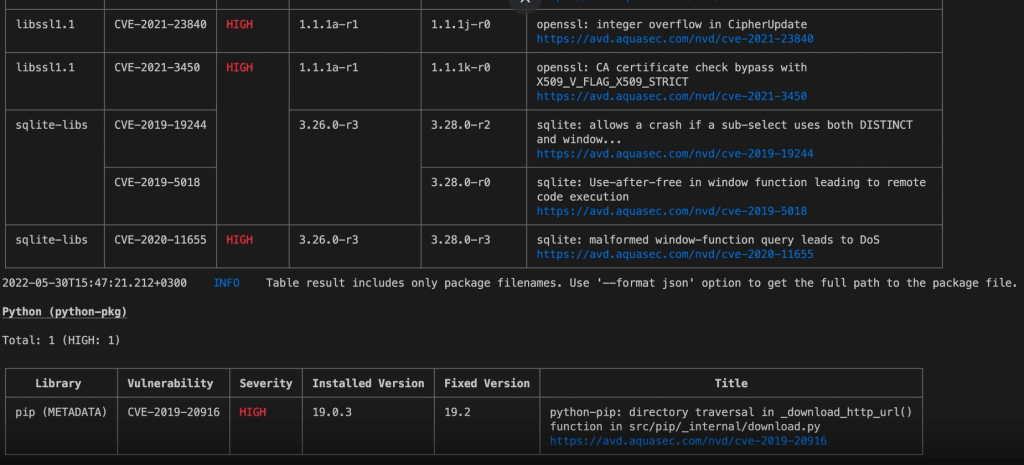
Task: Visit the avd.aquasec.com cve-2019-5018 URL
Action: (x=671, y=212)
